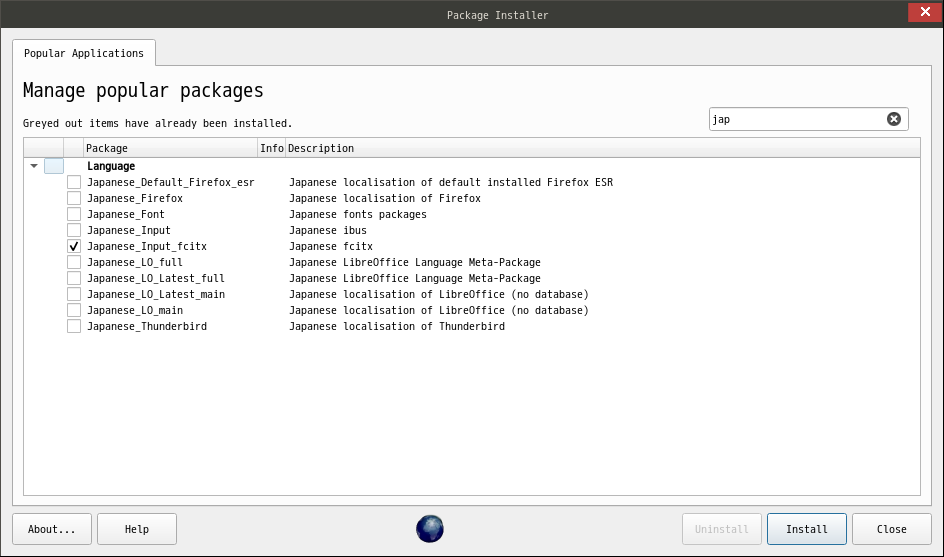Click the Info column header
This screenshot has height=557, width=944.
(x=272, y=148)
